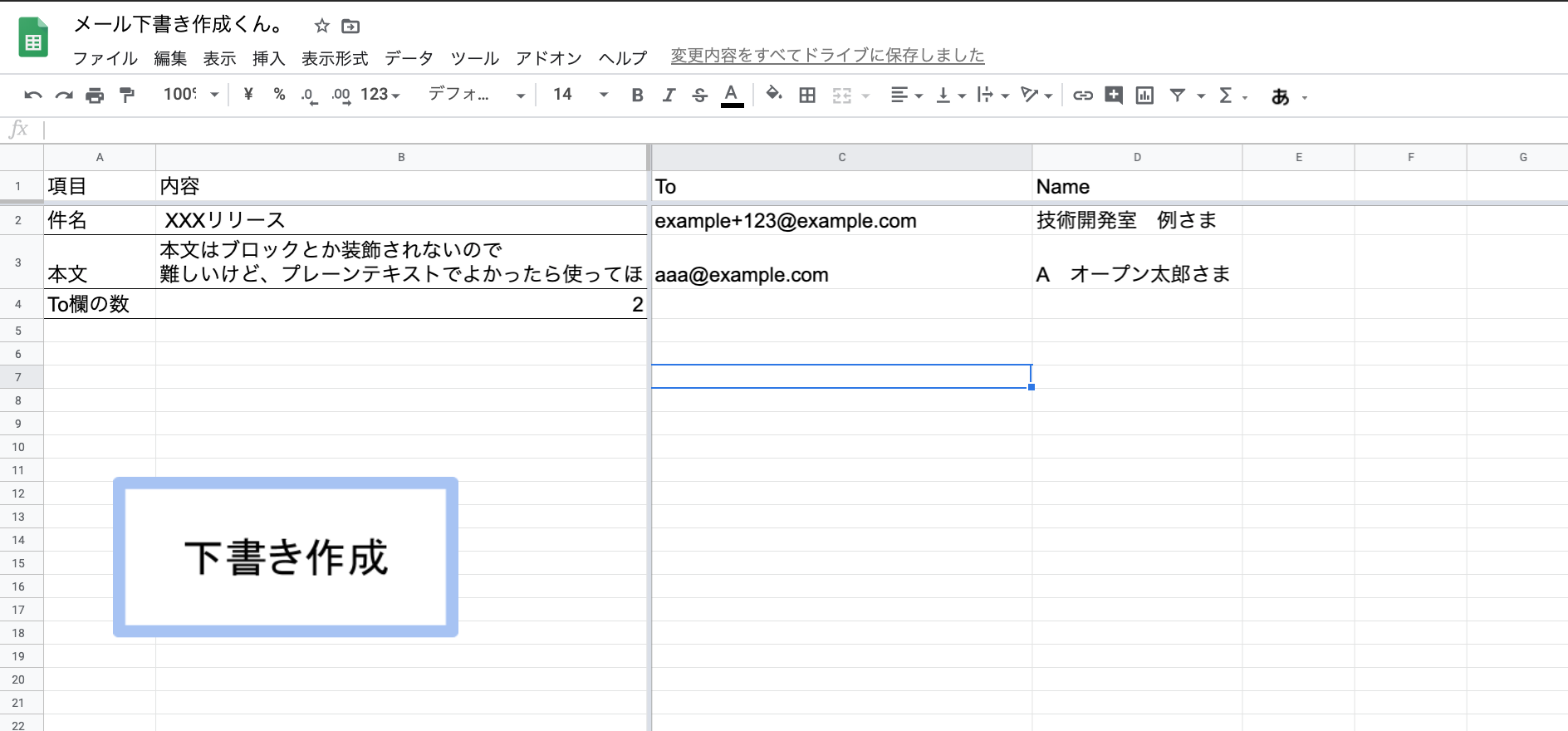This screenshot has width=1568, height=731.
Task: Activate the paint format tool
Action: coord(127,96)
